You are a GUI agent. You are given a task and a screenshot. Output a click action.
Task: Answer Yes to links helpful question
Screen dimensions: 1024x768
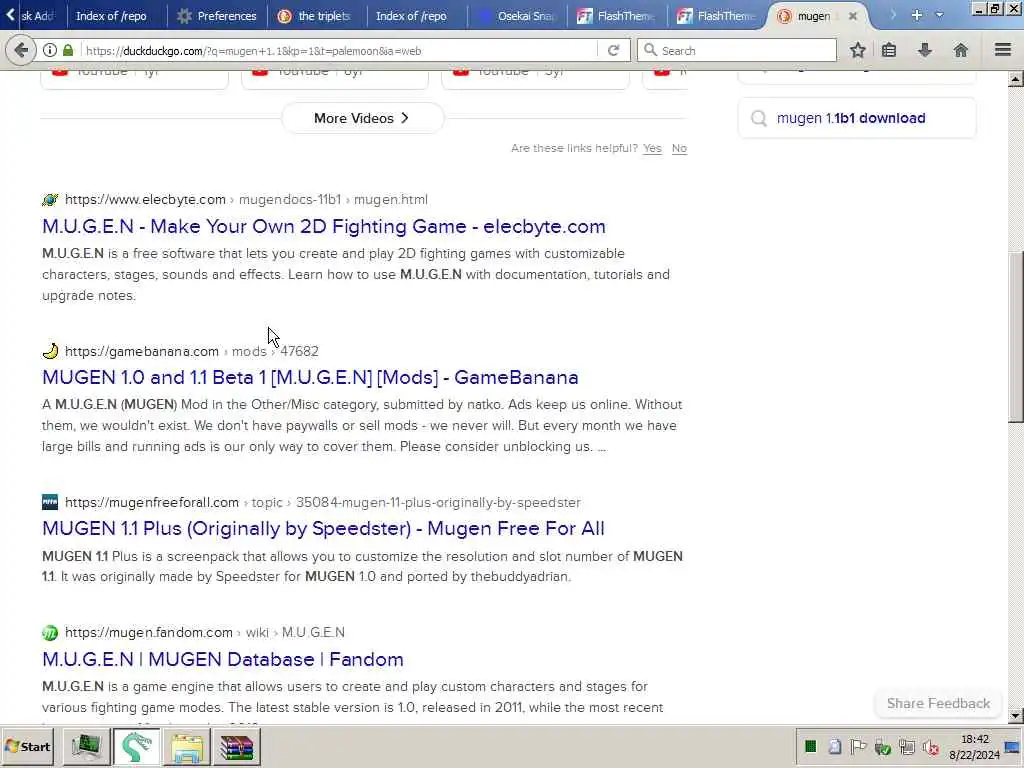coord(652,148)
